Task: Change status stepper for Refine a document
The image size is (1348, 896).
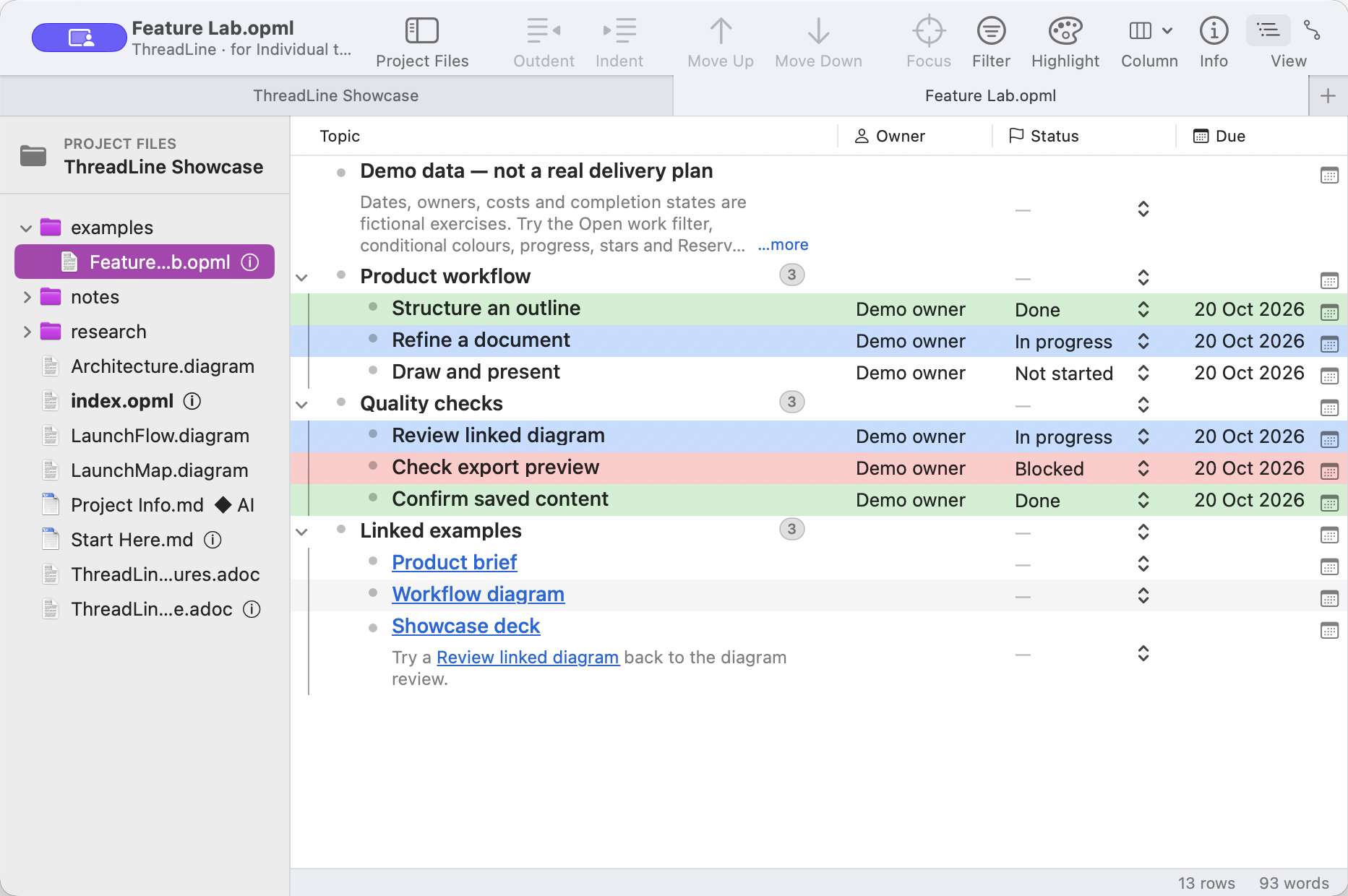Action: (x=1143, y=341)
